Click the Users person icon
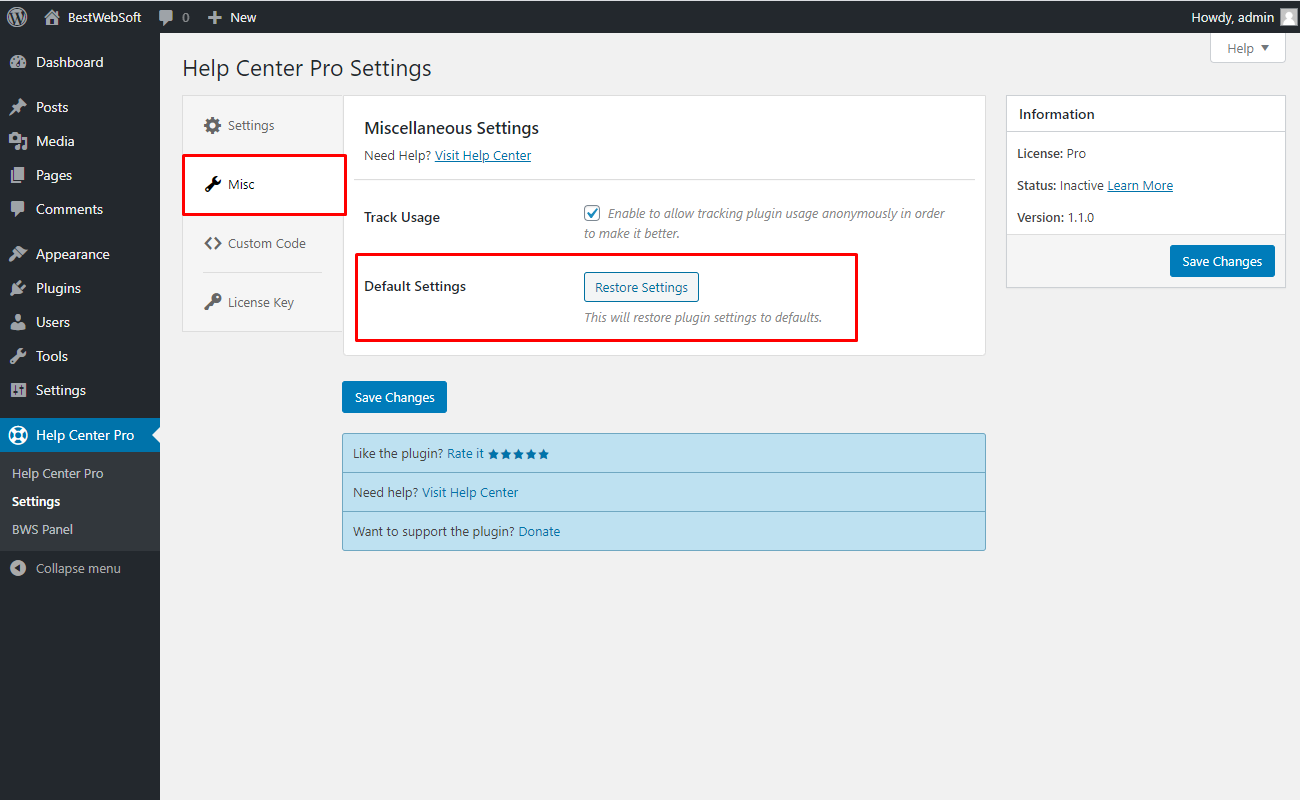 coord(18,322)
